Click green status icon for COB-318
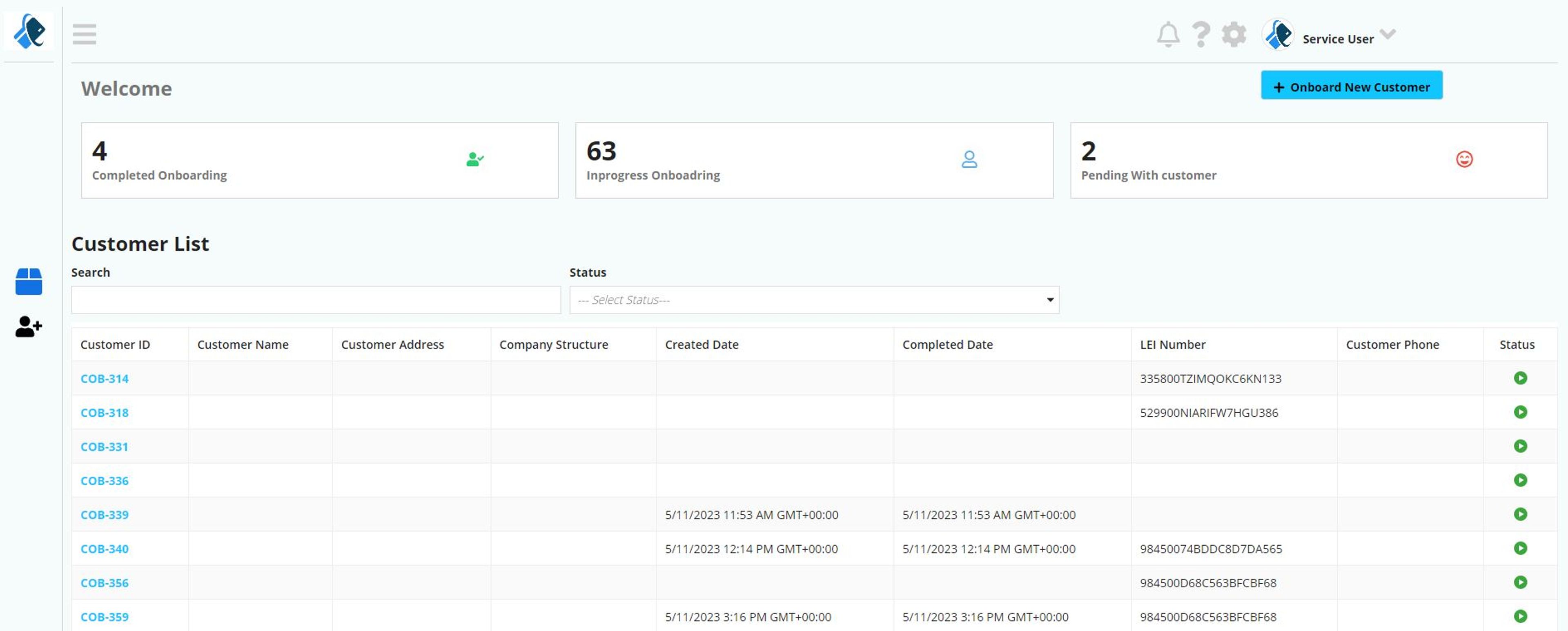This screenshot has height=631, width=1568. [1520, 412]
